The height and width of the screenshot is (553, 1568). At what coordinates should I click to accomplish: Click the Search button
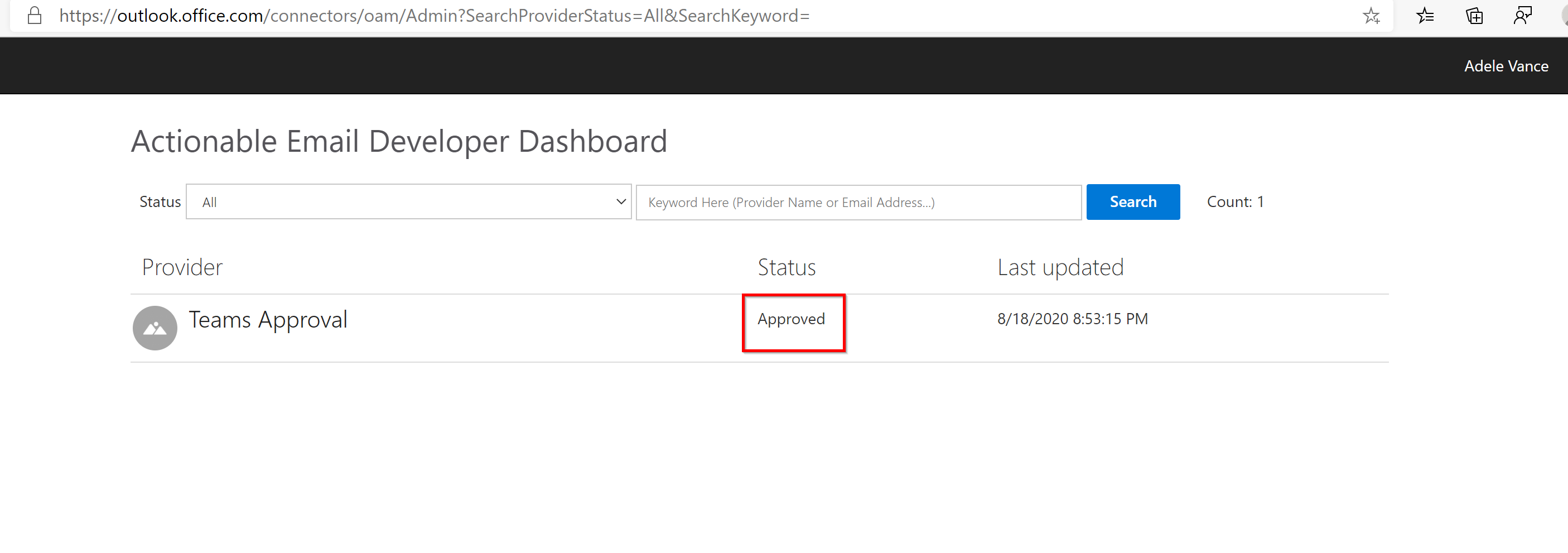[1133, 201]
